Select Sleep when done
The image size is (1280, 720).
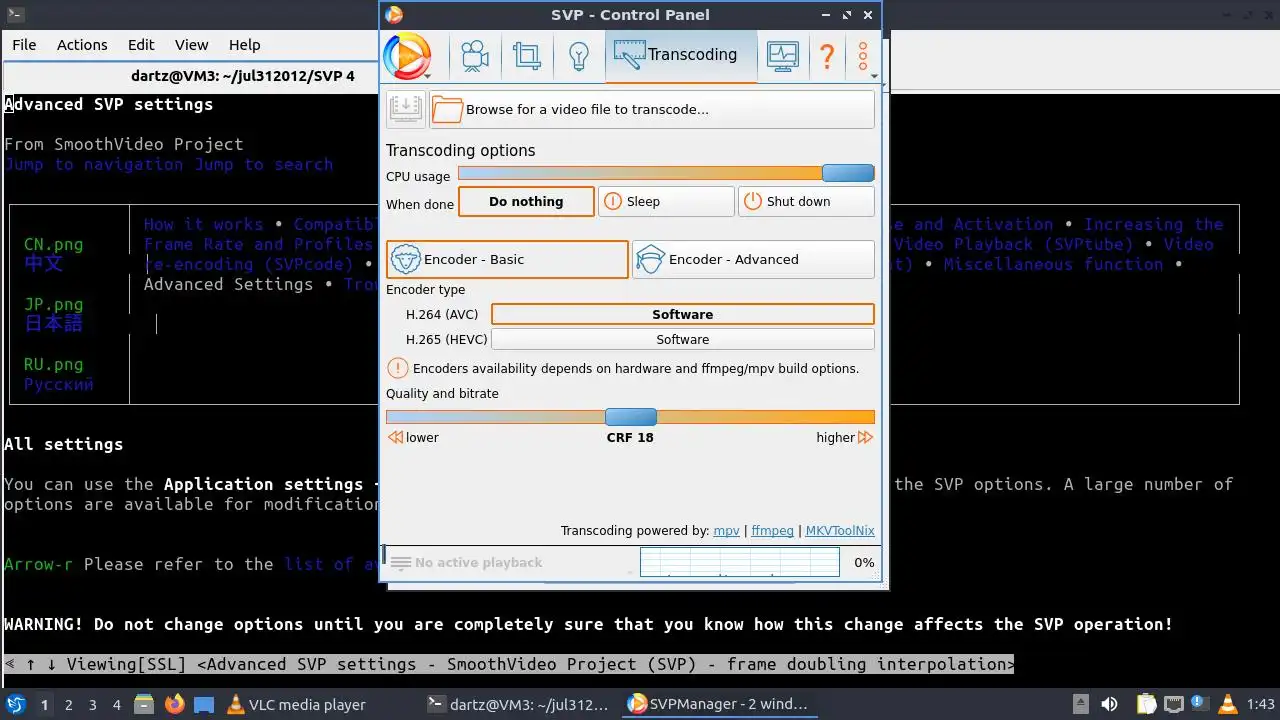(666, 201)
